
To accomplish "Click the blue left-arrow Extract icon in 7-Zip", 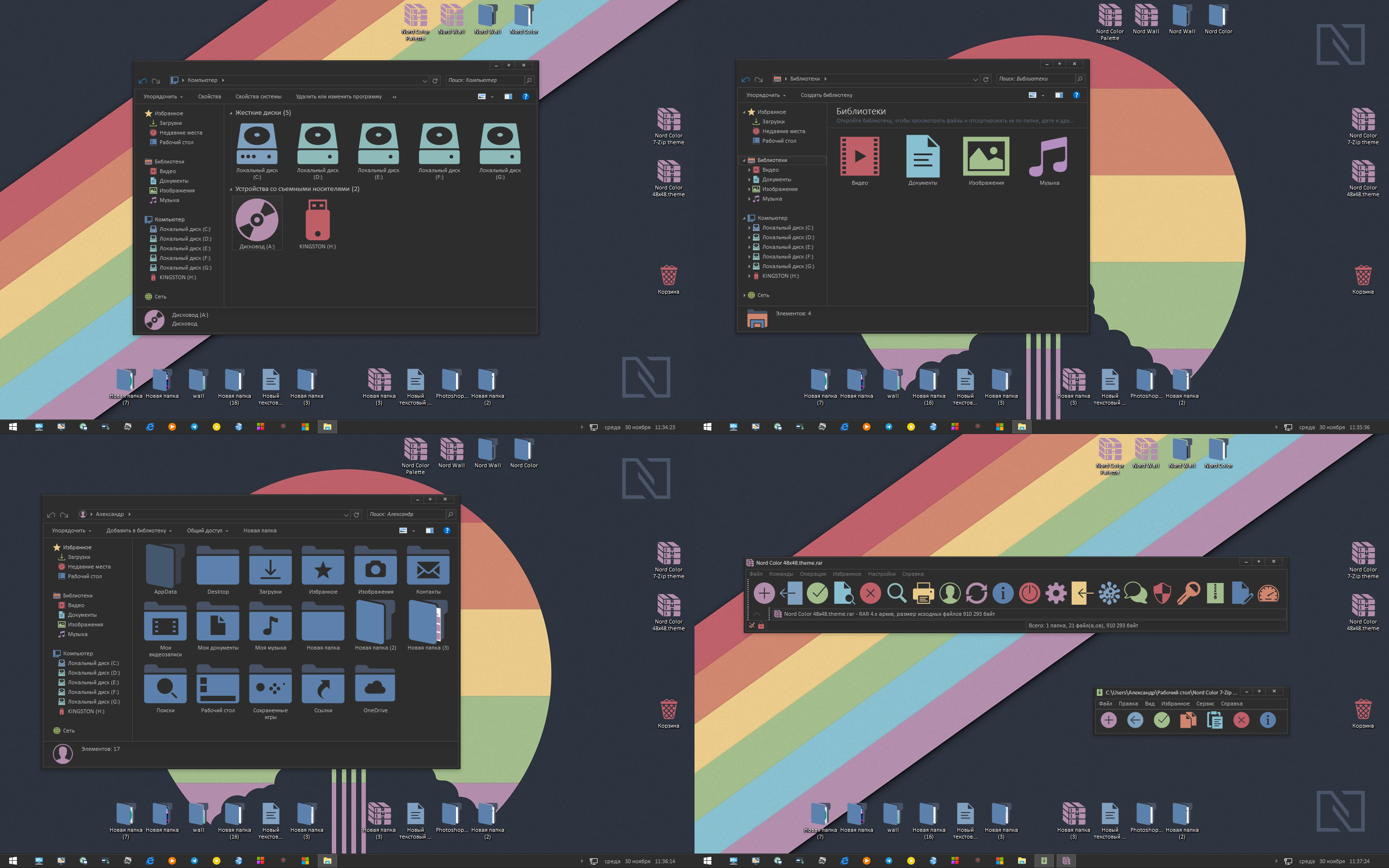I will click(1135, 720).
